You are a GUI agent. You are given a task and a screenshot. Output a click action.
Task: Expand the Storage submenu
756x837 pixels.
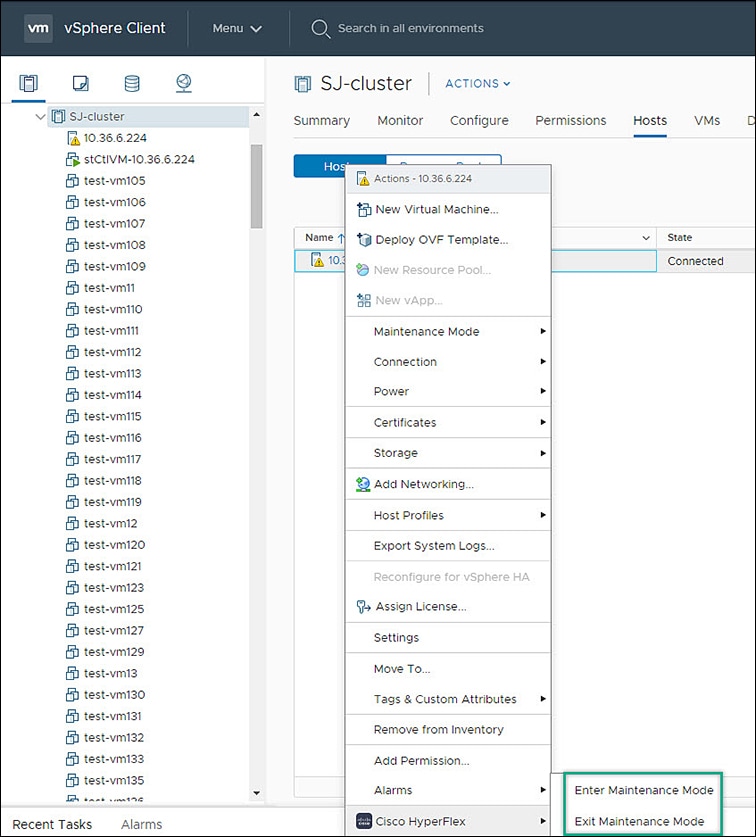[448, 453]
